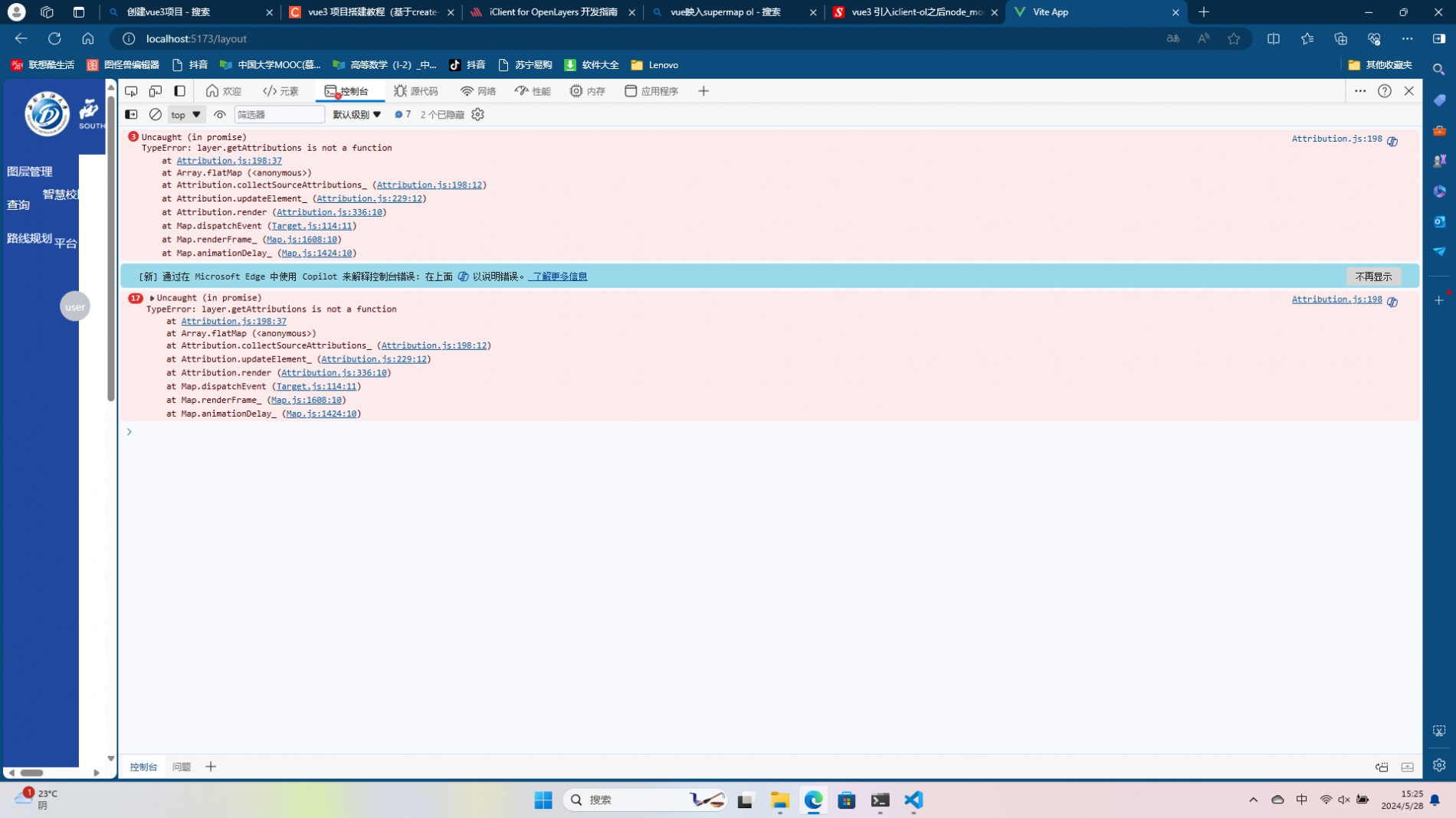Open browser settings and more menu

[x=1408, y=38]
